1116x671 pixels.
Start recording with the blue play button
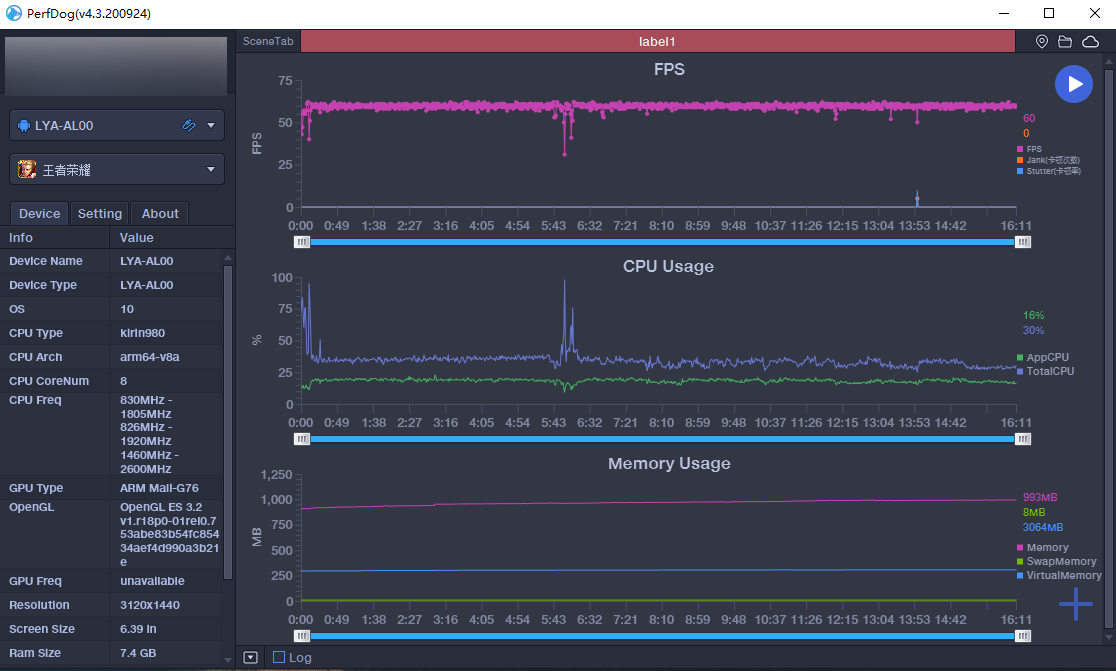(x=1074, y=84)
